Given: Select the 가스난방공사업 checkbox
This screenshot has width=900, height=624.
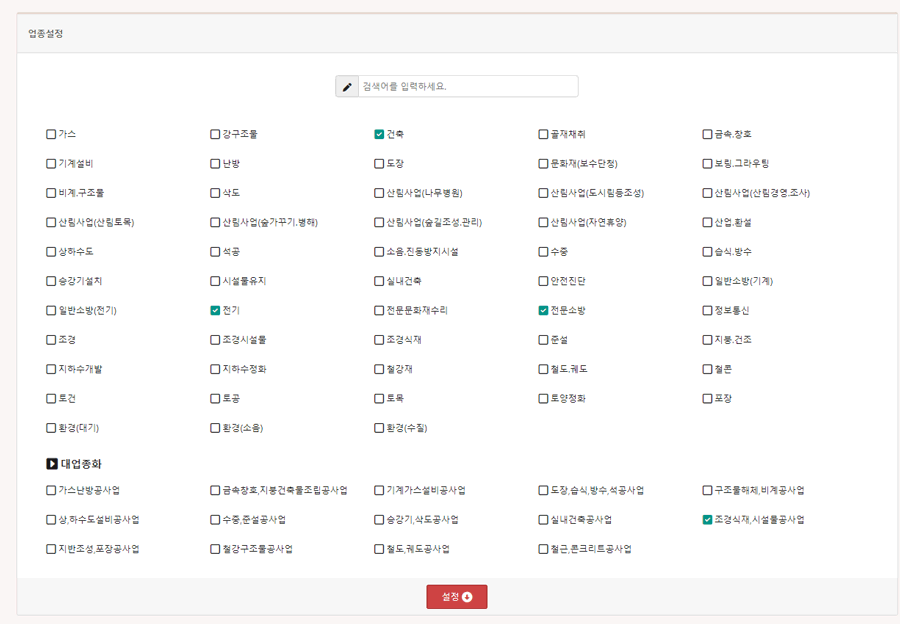Looking at the screenshot, I should pos(51,491).
